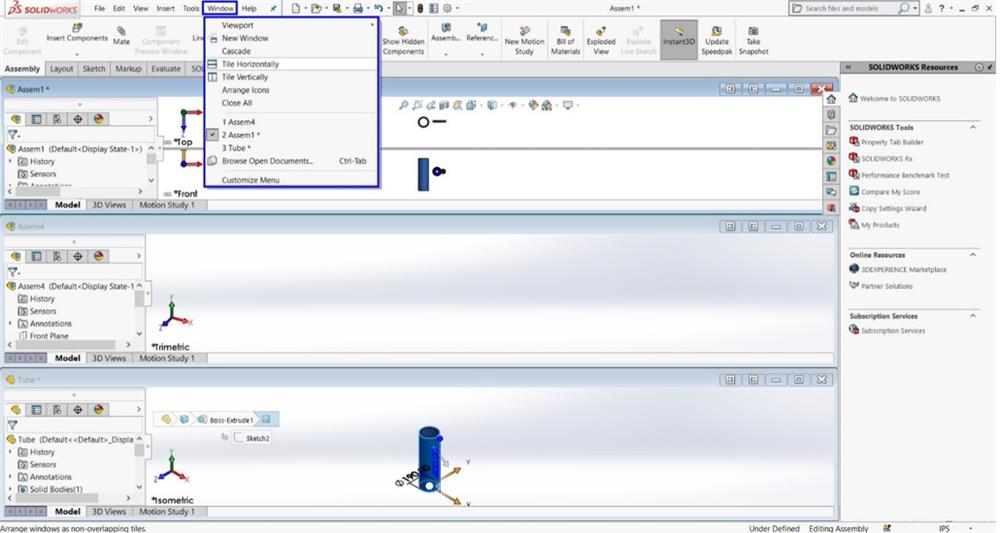Switch to 3 Tube document
This screenshot has width=1000, height=533.
(x=291, y=148)
